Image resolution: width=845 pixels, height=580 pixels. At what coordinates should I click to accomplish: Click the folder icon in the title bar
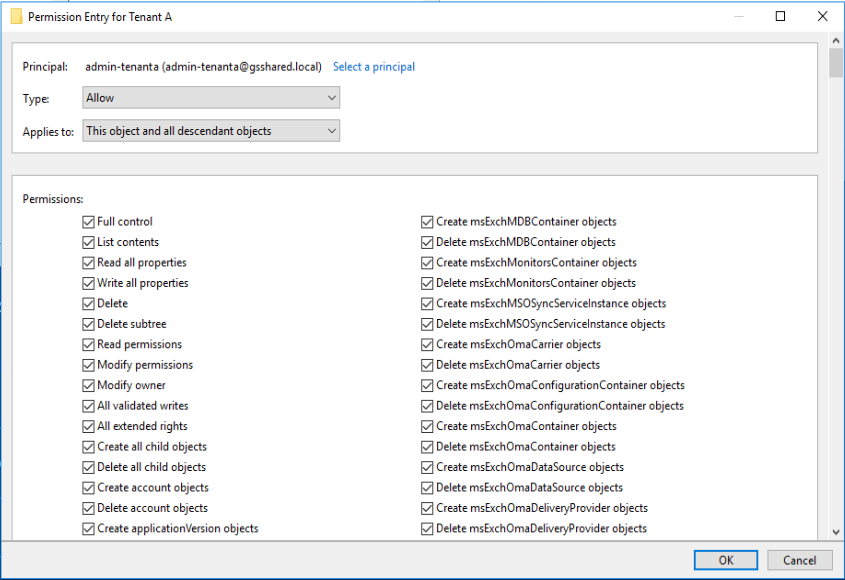[x=16, y=17]
